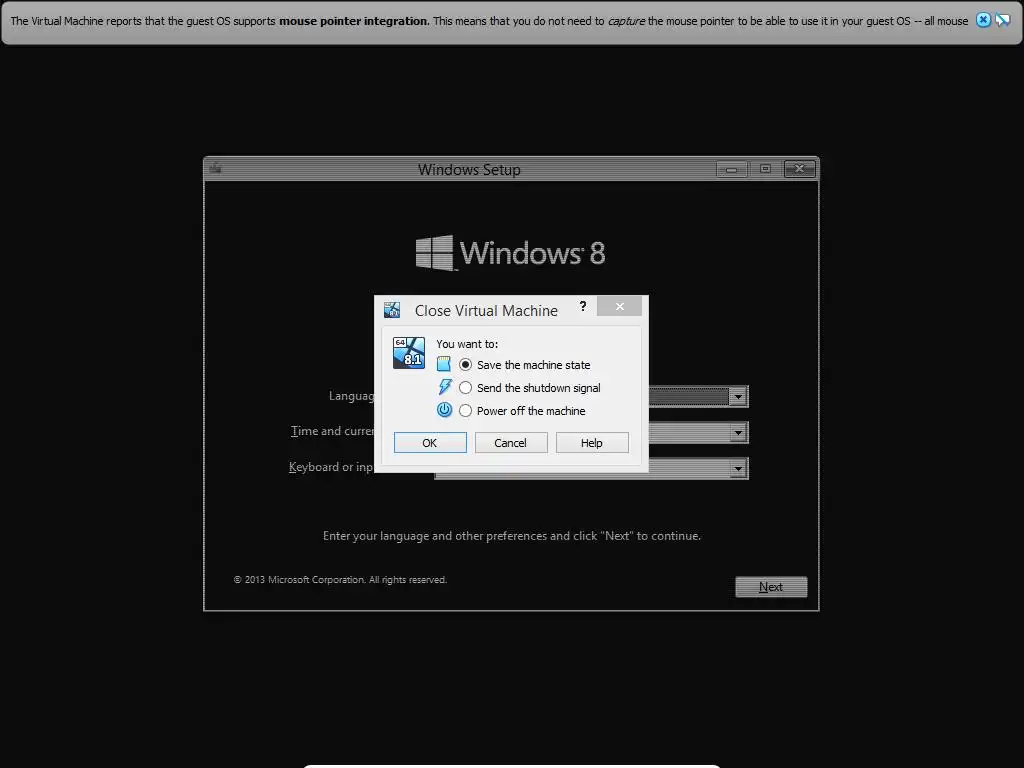Click the Microsoft copyright notice text
The image size is (1024, 768).
[340, 580]
